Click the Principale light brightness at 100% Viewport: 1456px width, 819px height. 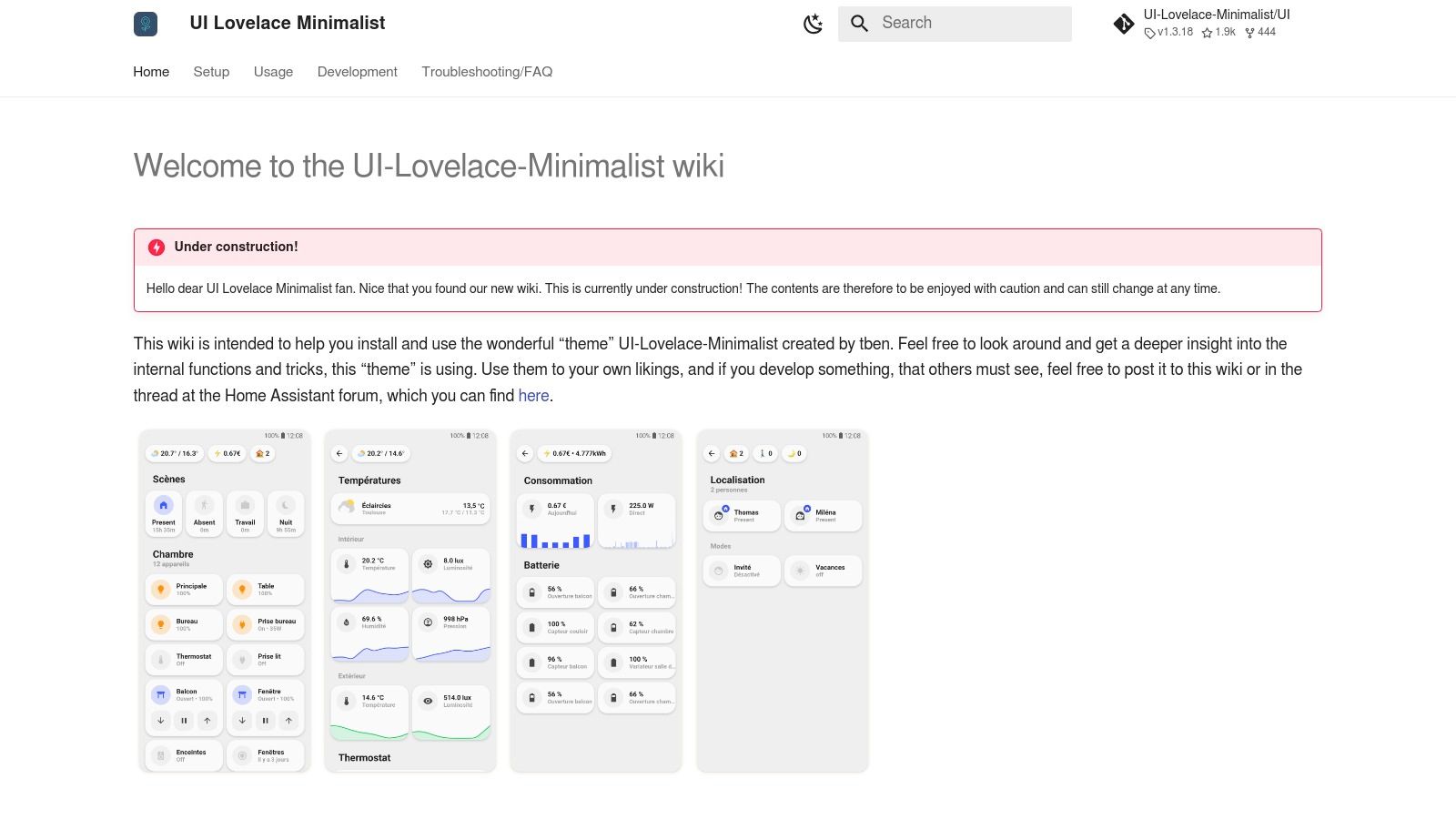tap(184, 589)
